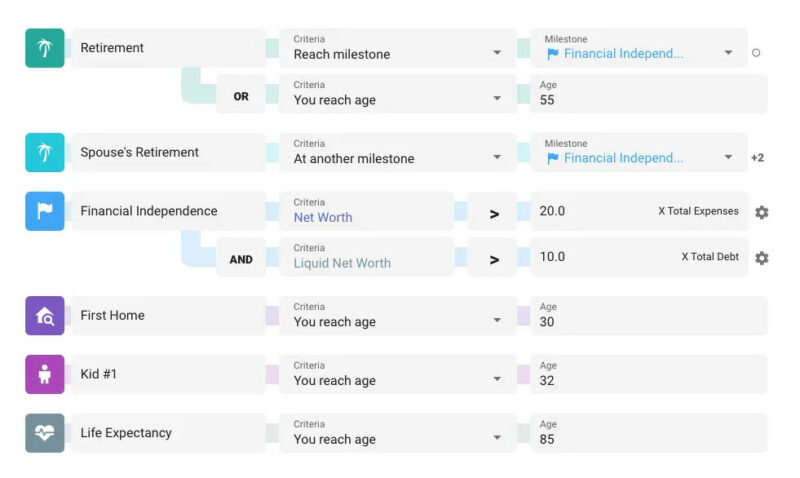This screenshot has height=478, width=800.
Task: Click the First Home house icon
Action: 44,315
